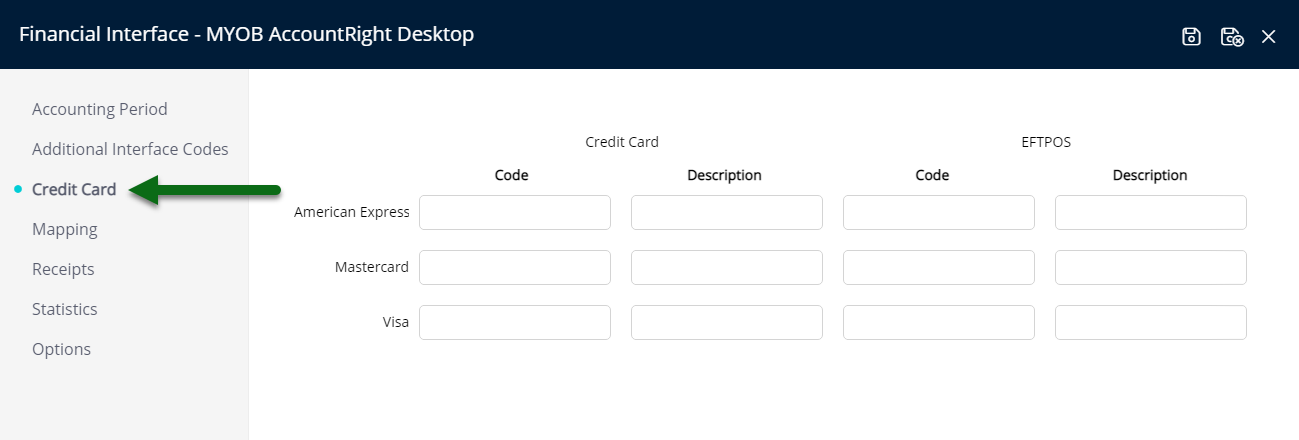The width and height of the screenshot is (1299, 440).
Task: Select the Credit Card sidebar item
Action: [x=74, y=189]
